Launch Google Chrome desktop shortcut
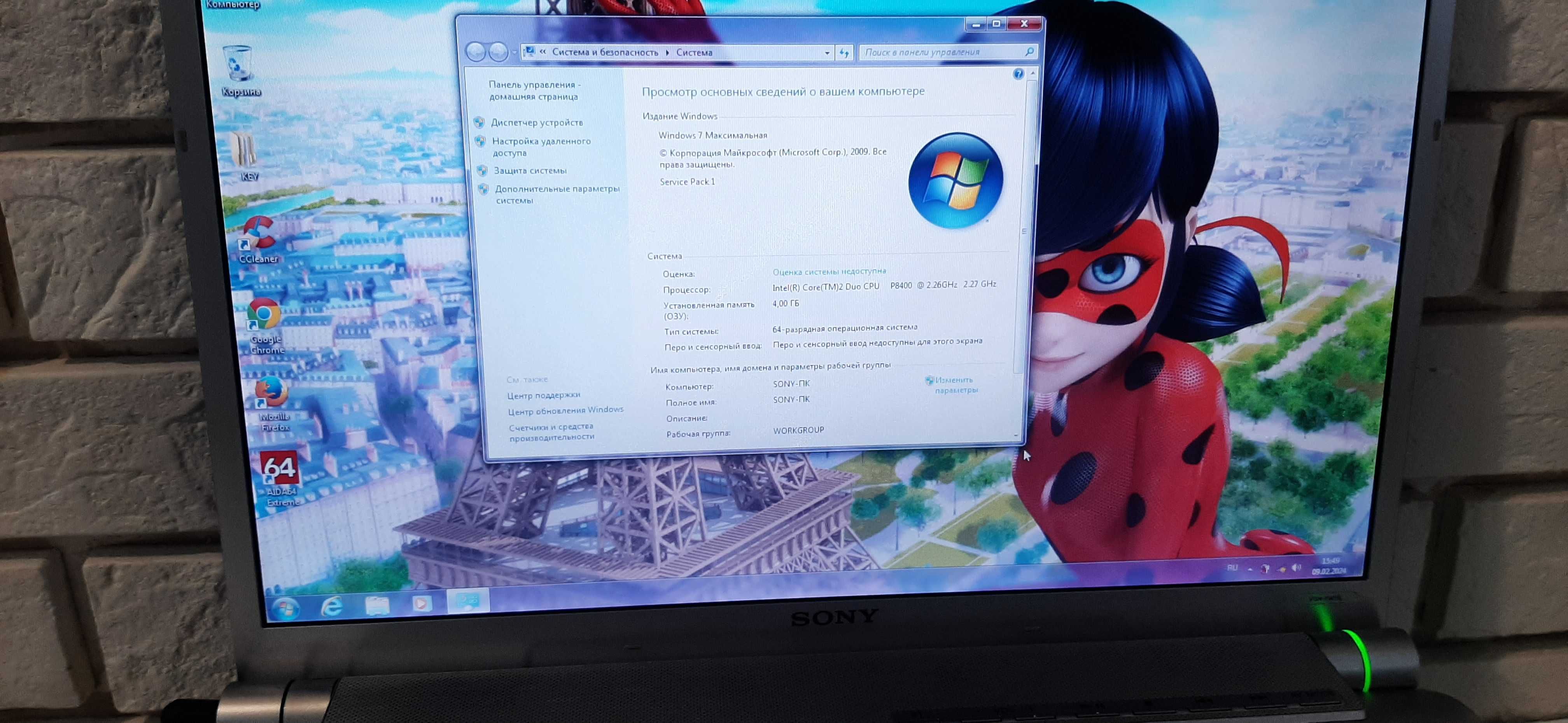 click(x=265, y=326)
